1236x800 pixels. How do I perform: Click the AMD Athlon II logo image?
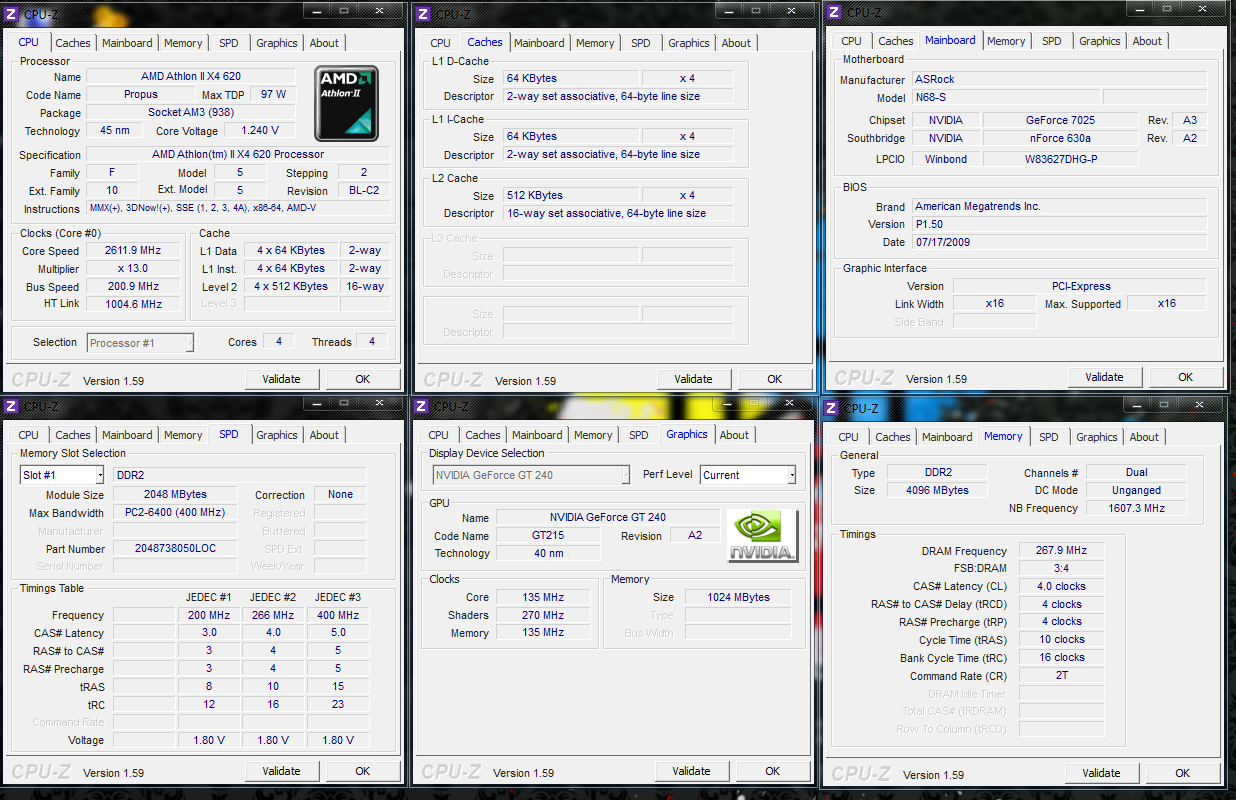347,104
